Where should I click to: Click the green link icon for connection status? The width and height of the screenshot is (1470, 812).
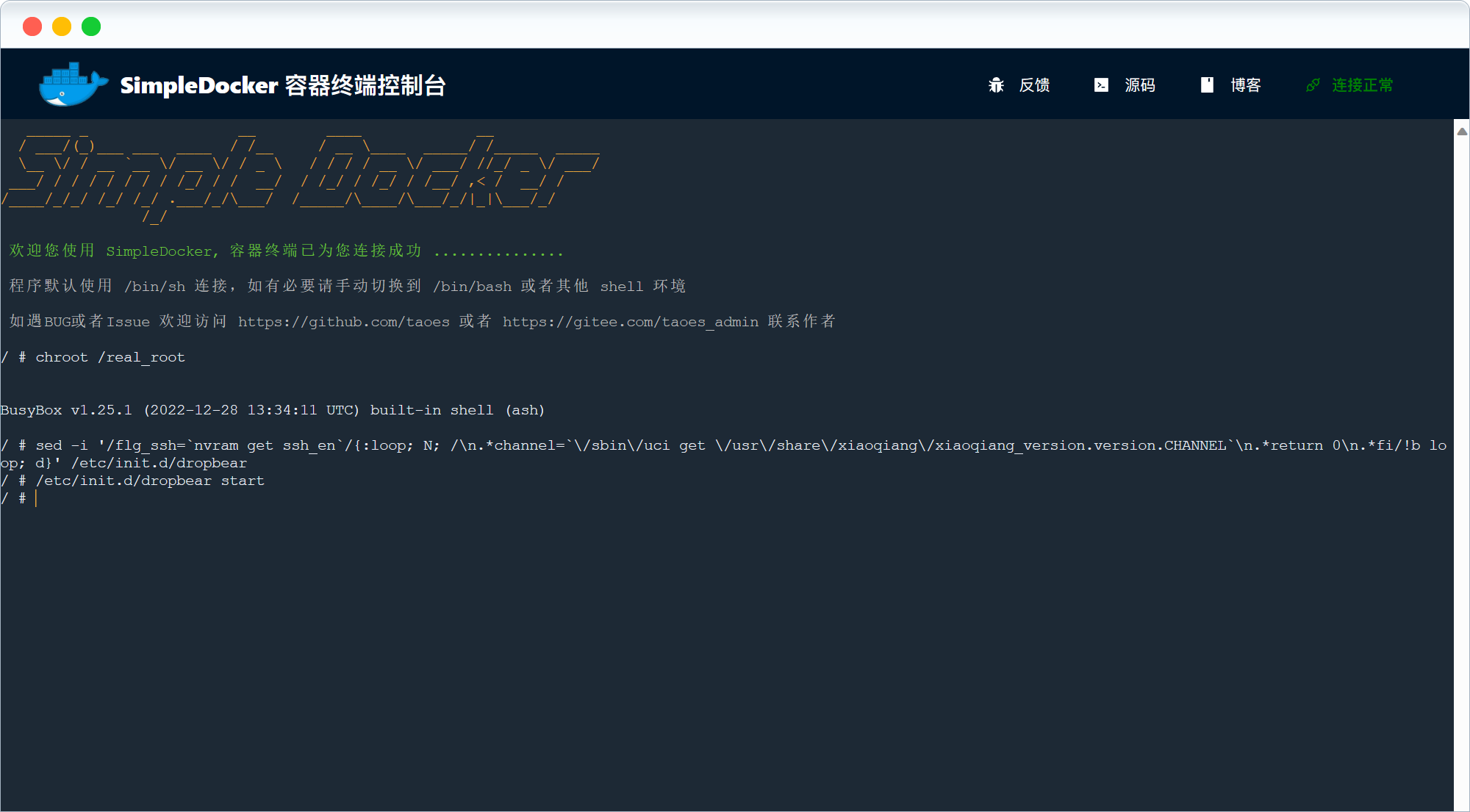(1313, 85)
